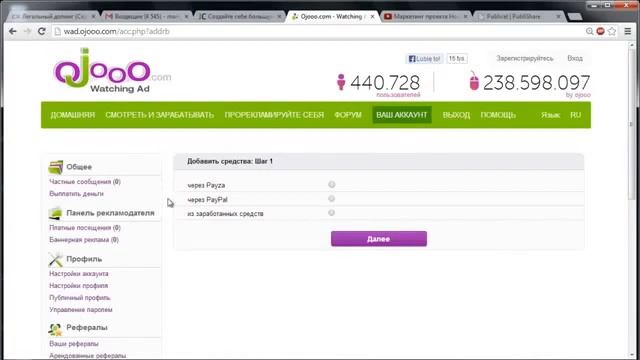Open Настройки профиля link

click(x=79, y=286)
